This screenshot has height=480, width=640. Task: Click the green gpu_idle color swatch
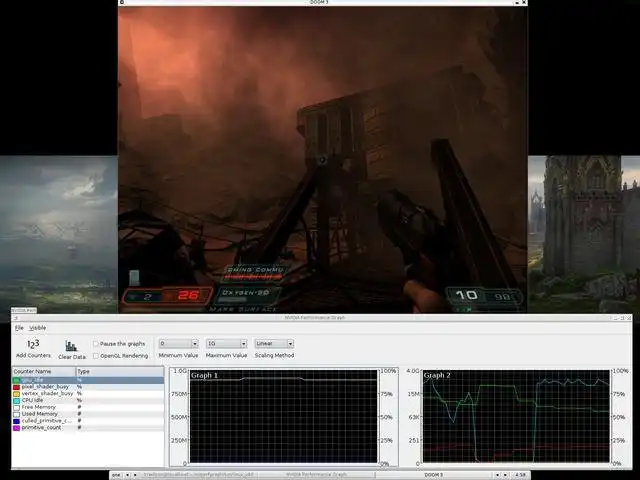(x=16, y=380)
